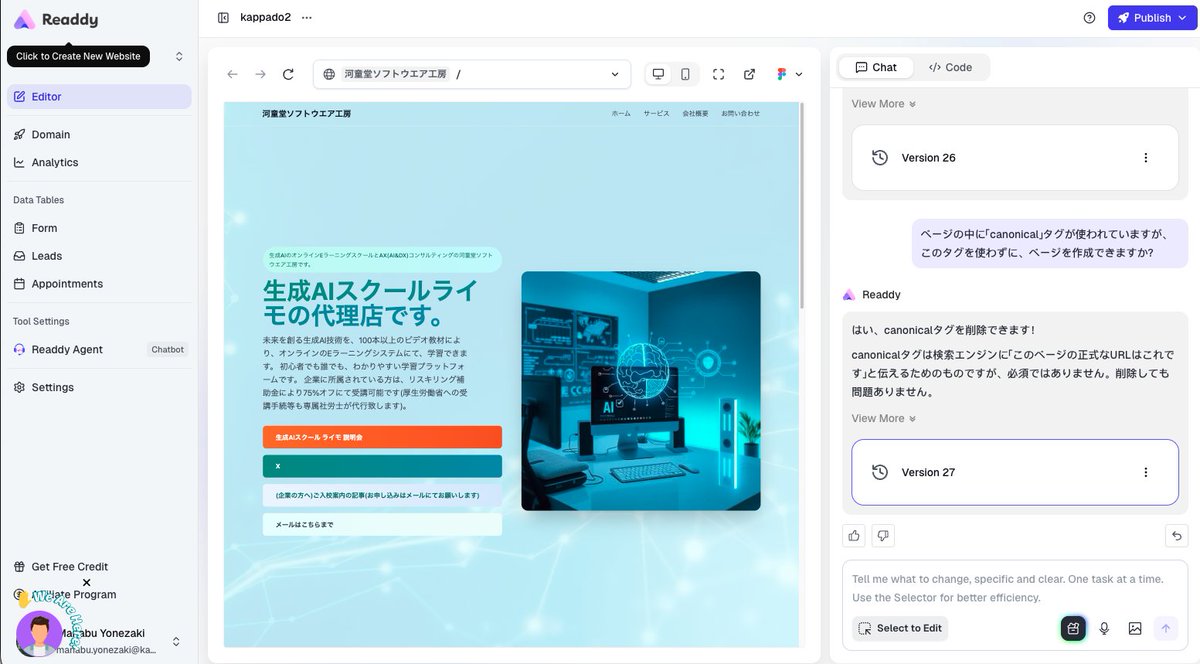Open Get Free Credit link in sidebar
The height and width of the screenshot is (664, 1200).
(70, 566)
